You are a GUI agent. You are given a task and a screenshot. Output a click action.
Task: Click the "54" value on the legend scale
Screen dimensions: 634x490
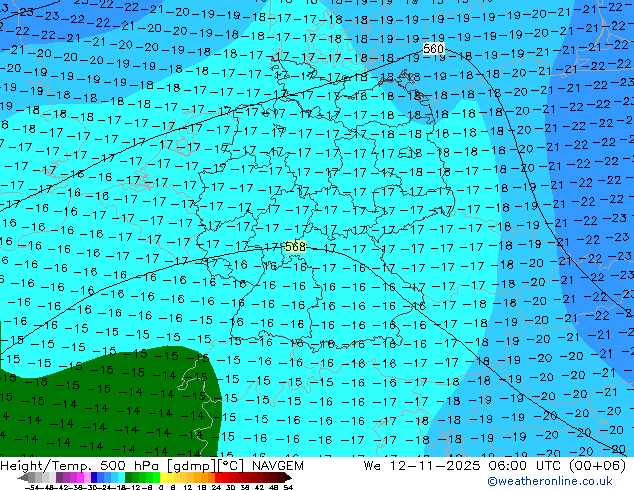pyautogui.click(x=288, y=487)
